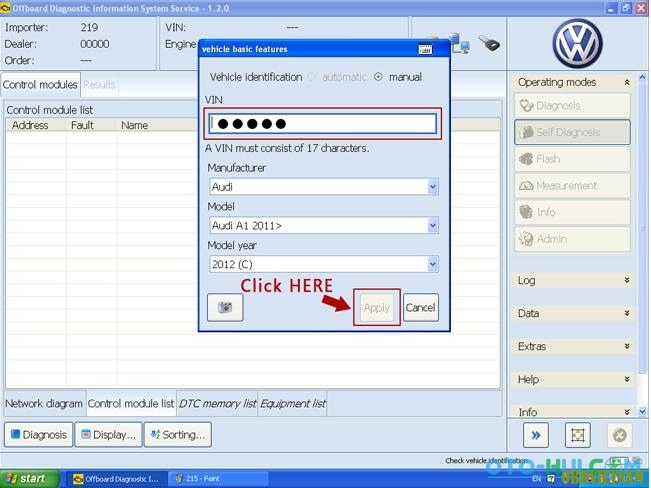Select automatic vehicle identification radio
The image size is (651, 488).
[312, 77]
